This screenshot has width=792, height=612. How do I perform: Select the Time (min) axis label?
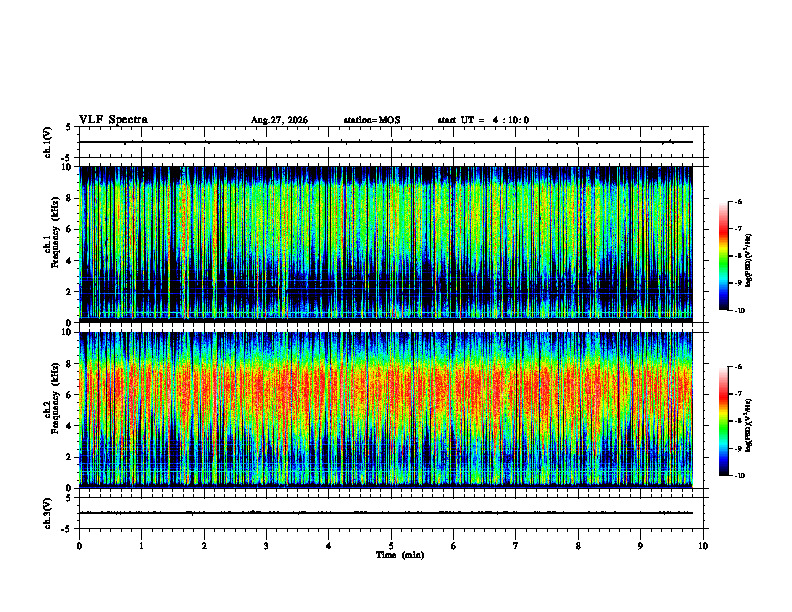[400, 555]
